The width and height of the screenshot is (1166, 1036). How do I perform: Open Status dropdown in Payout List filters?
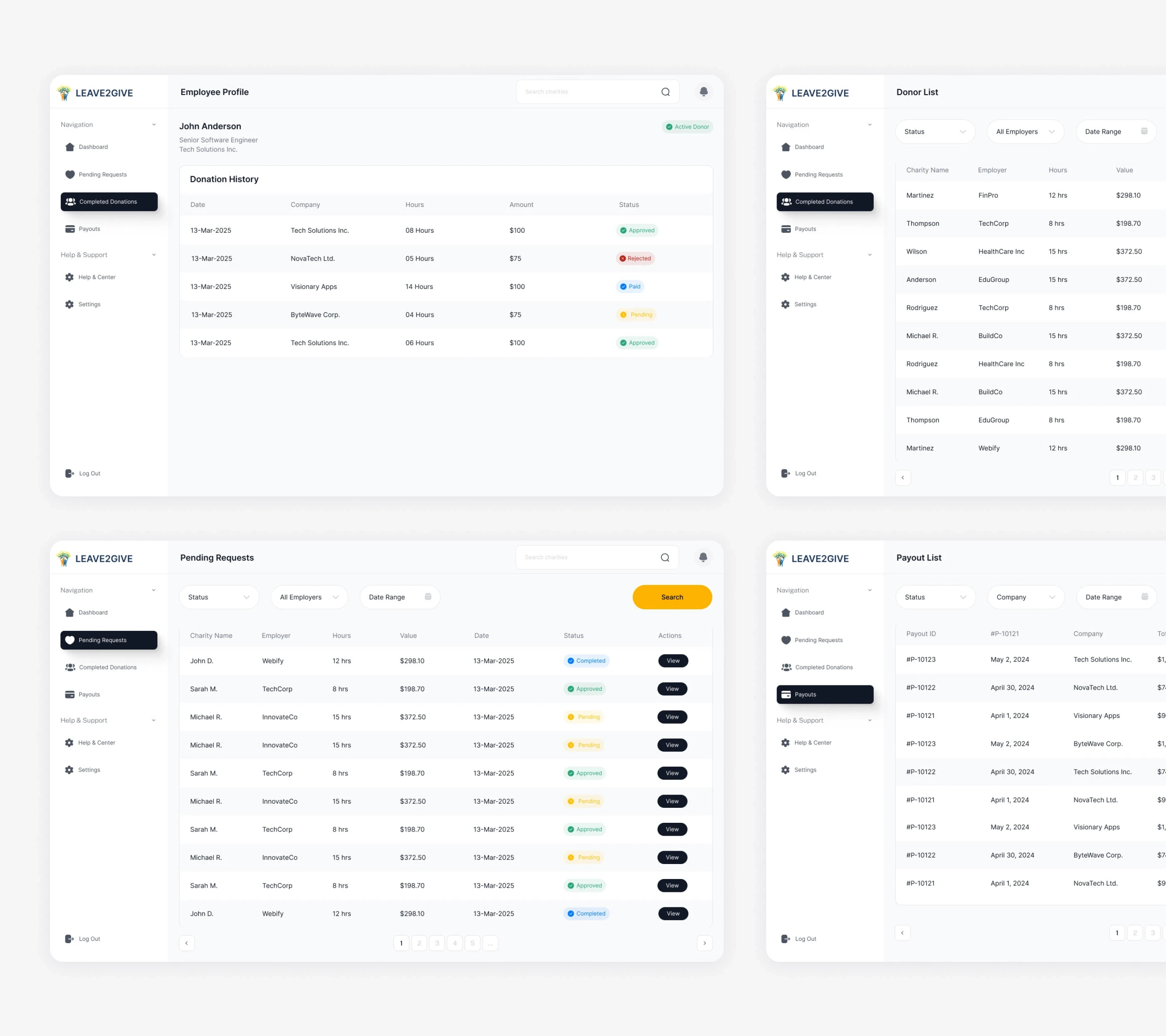point(936,597)
